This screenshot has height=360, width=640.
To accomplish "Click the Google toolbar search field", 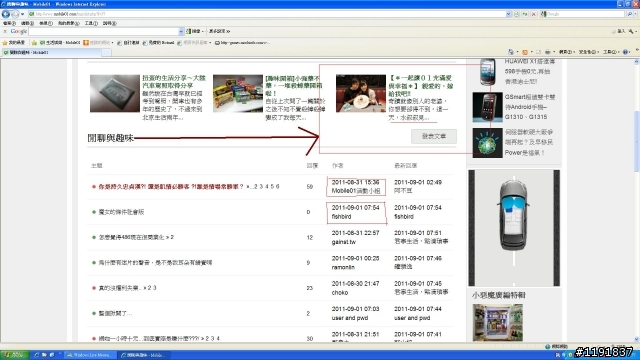I will (103, 31).
